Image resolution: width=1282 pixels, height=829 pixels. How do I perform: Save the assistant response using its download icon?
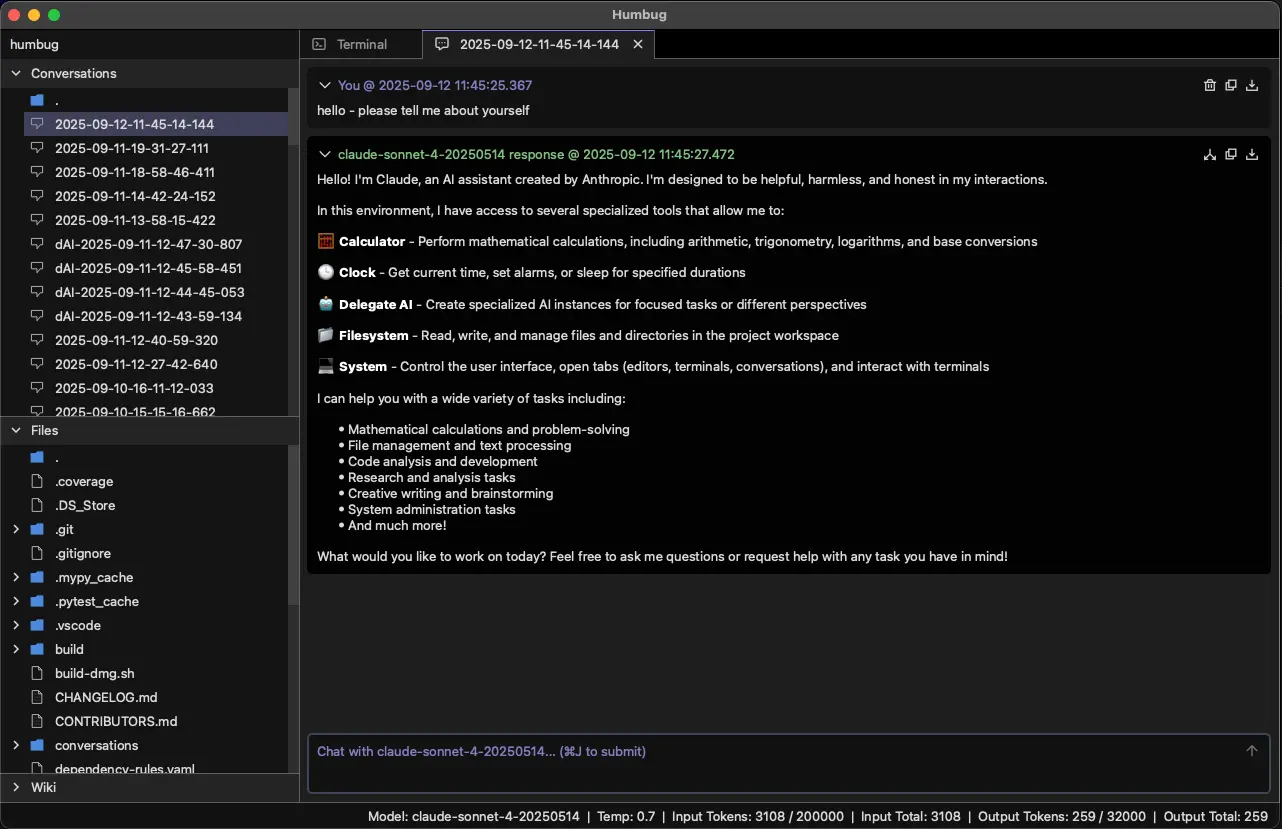(1251, 154)
